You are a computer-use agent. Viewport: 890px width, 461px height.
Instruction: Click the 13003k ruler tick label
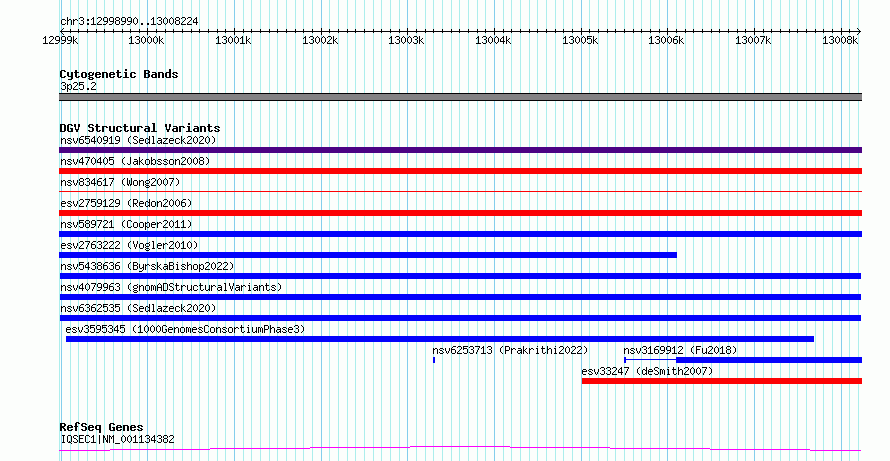(406, 41)
